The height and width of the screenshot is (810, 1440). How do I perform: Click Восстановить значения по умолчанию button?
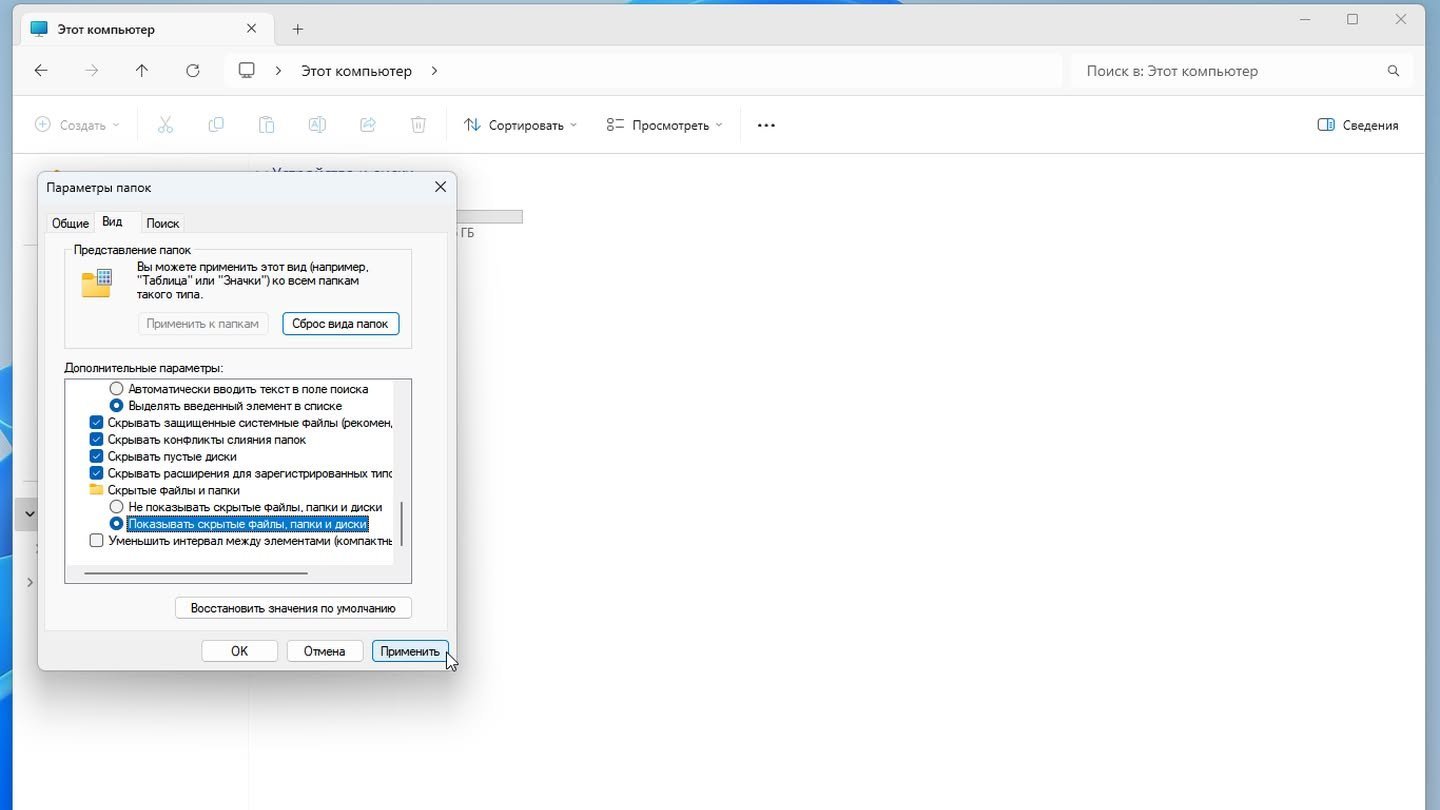pos(293,608)
